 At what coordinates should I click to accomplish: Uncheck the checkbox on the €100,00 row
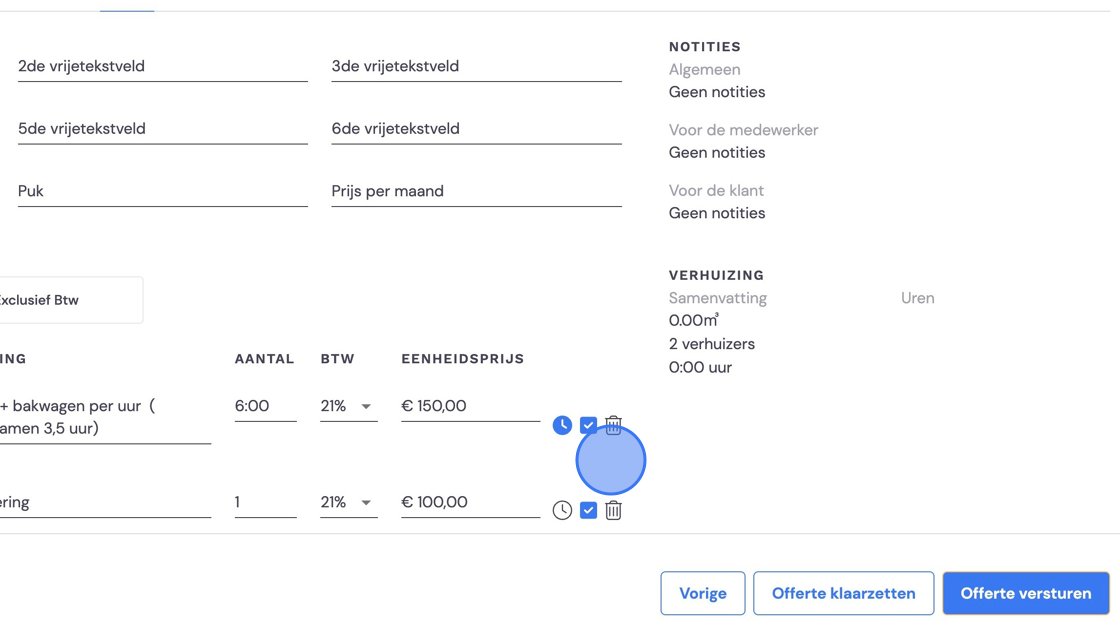pos(588,510)
